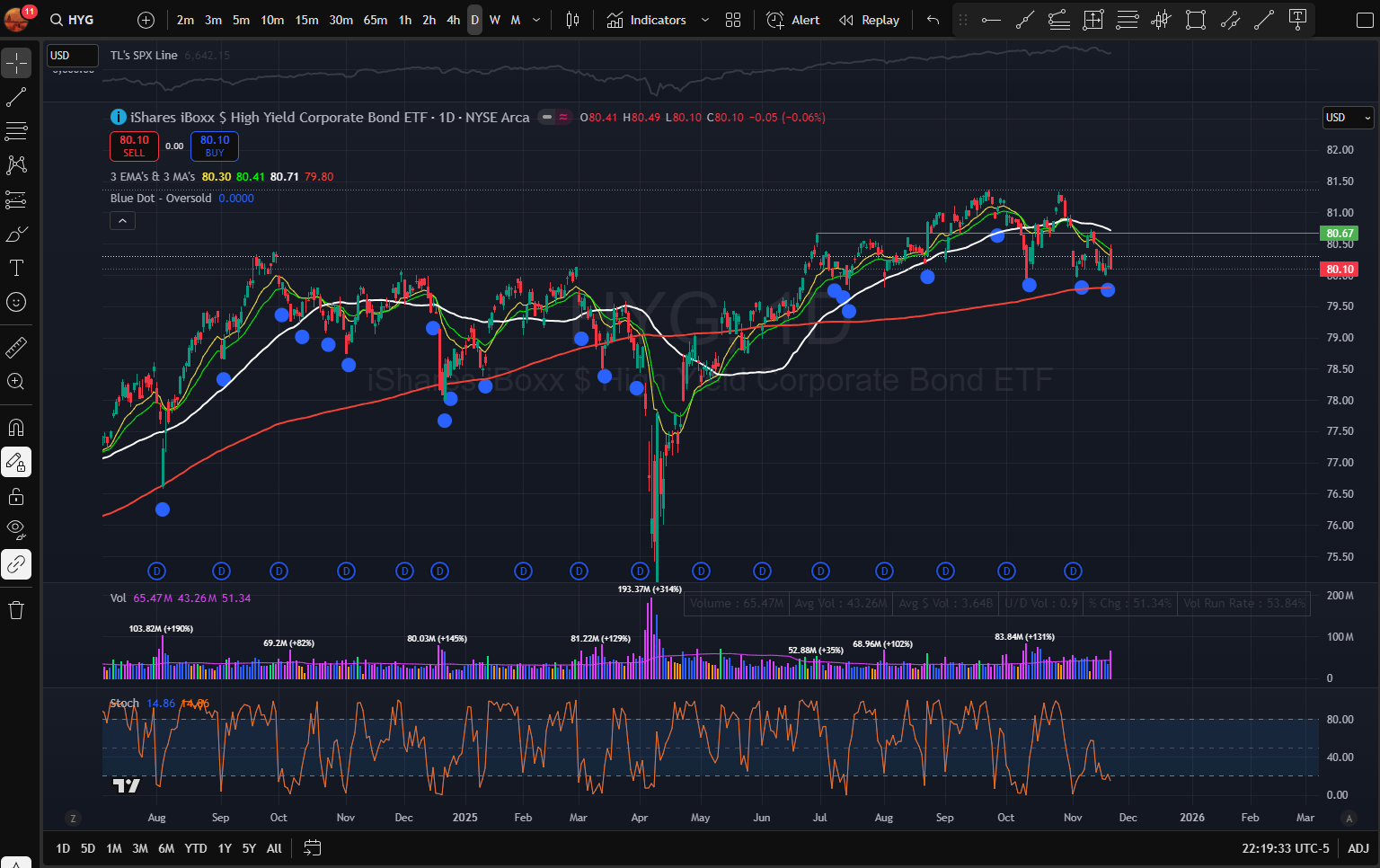Viewport: 1380px width, 868px height.
Task: Toggle stay in drawing mode
Action: 16,462
